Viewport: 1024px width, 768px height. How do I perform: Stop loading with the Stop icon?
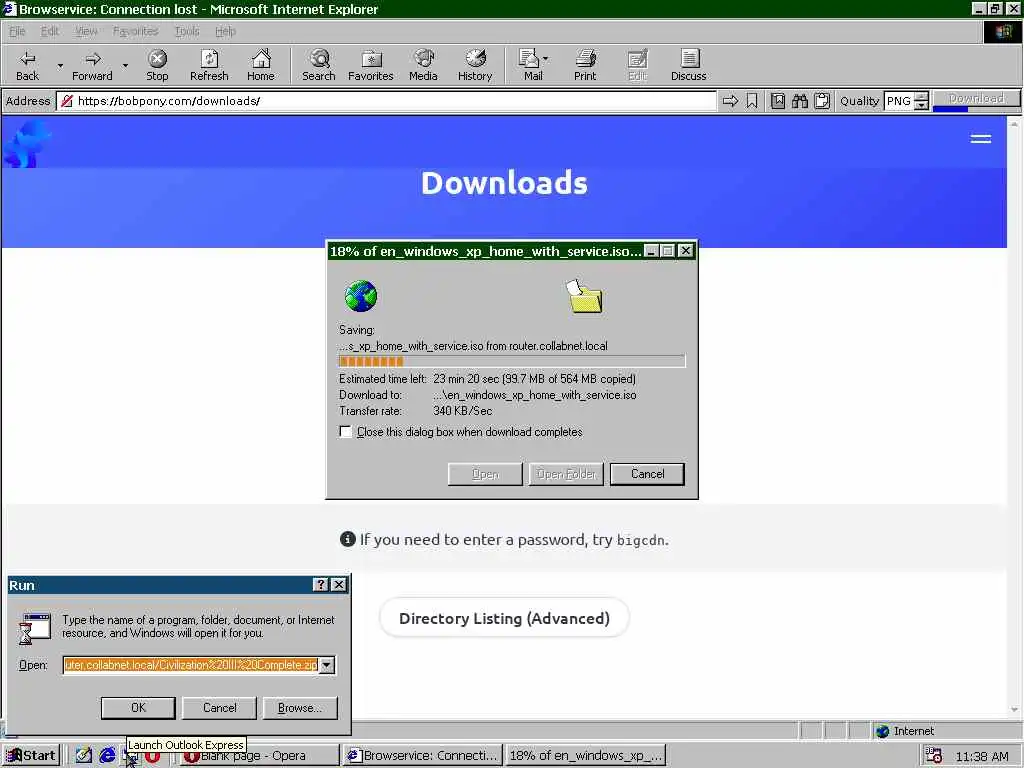click(157, 65)
